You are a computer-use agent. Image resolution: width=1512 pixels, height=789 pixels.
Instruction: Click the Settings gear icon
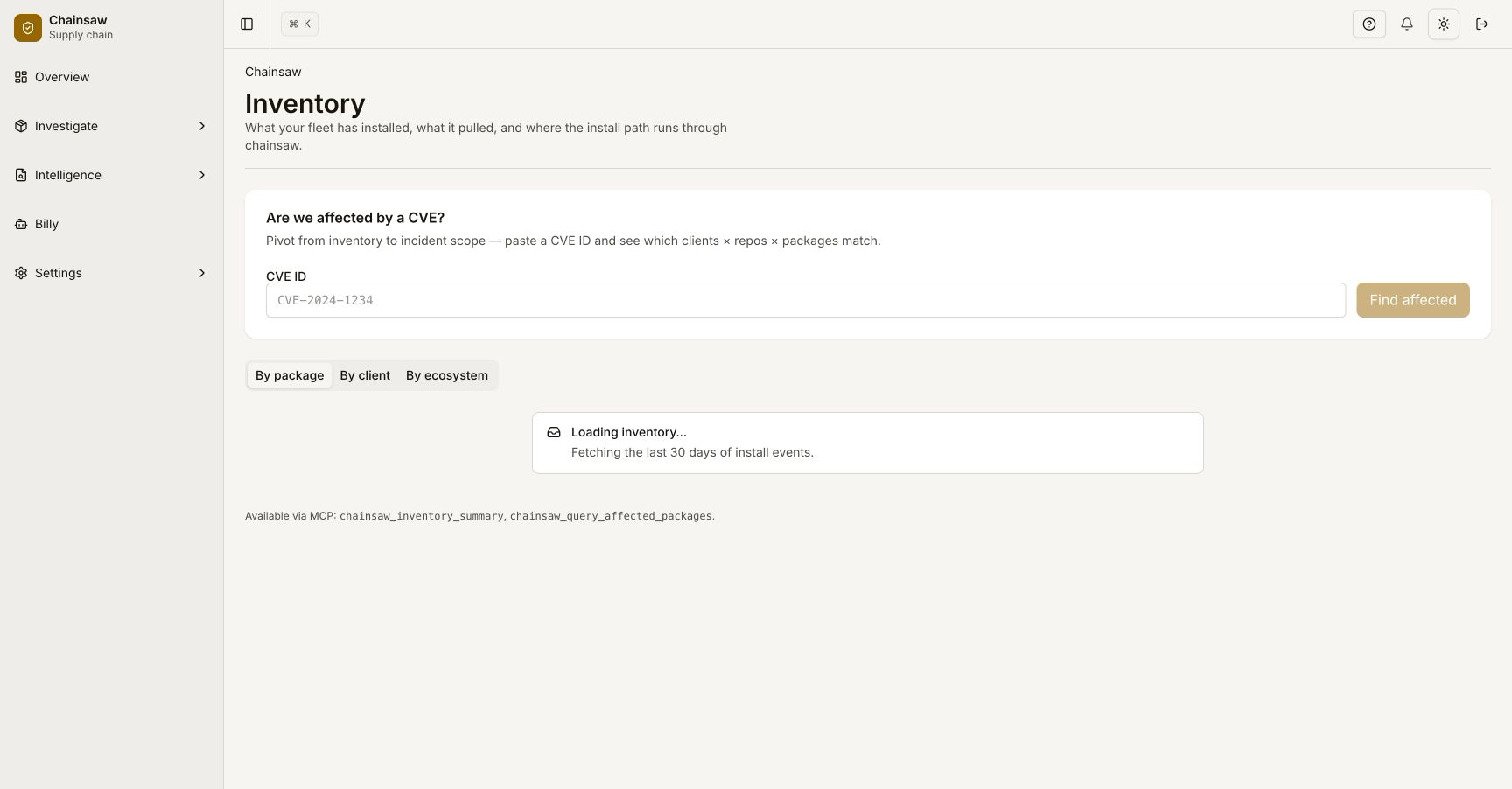coord(21,273)
